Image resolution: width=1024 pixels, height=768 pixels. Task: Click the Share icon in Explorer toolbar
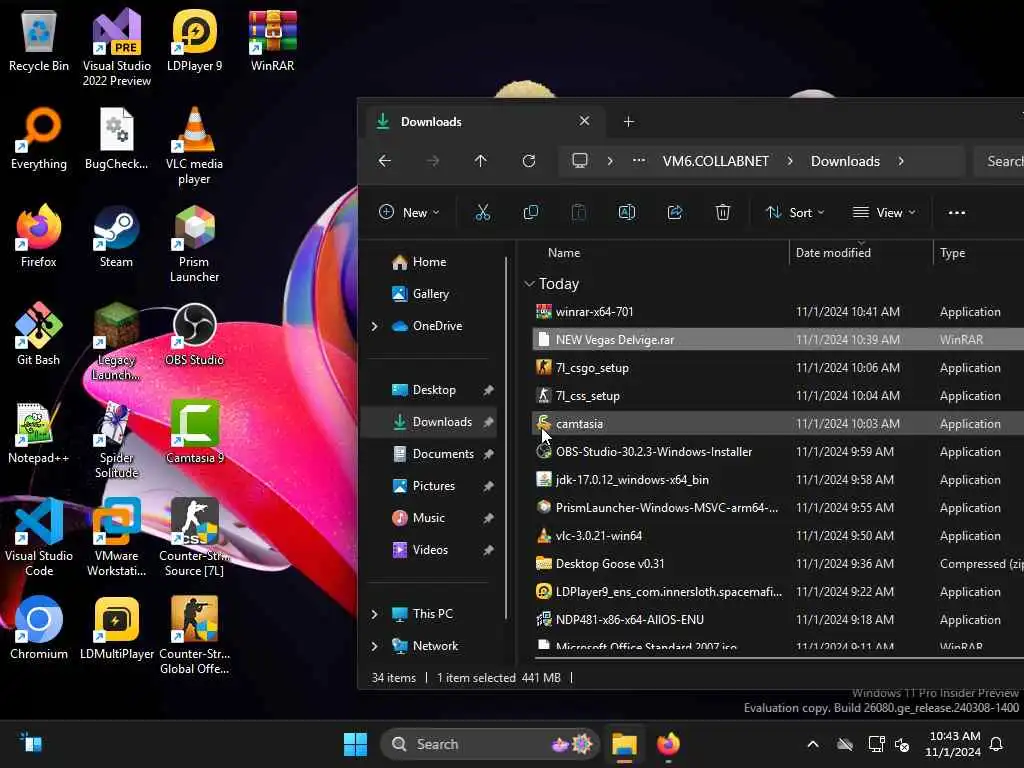coord(675,212)
